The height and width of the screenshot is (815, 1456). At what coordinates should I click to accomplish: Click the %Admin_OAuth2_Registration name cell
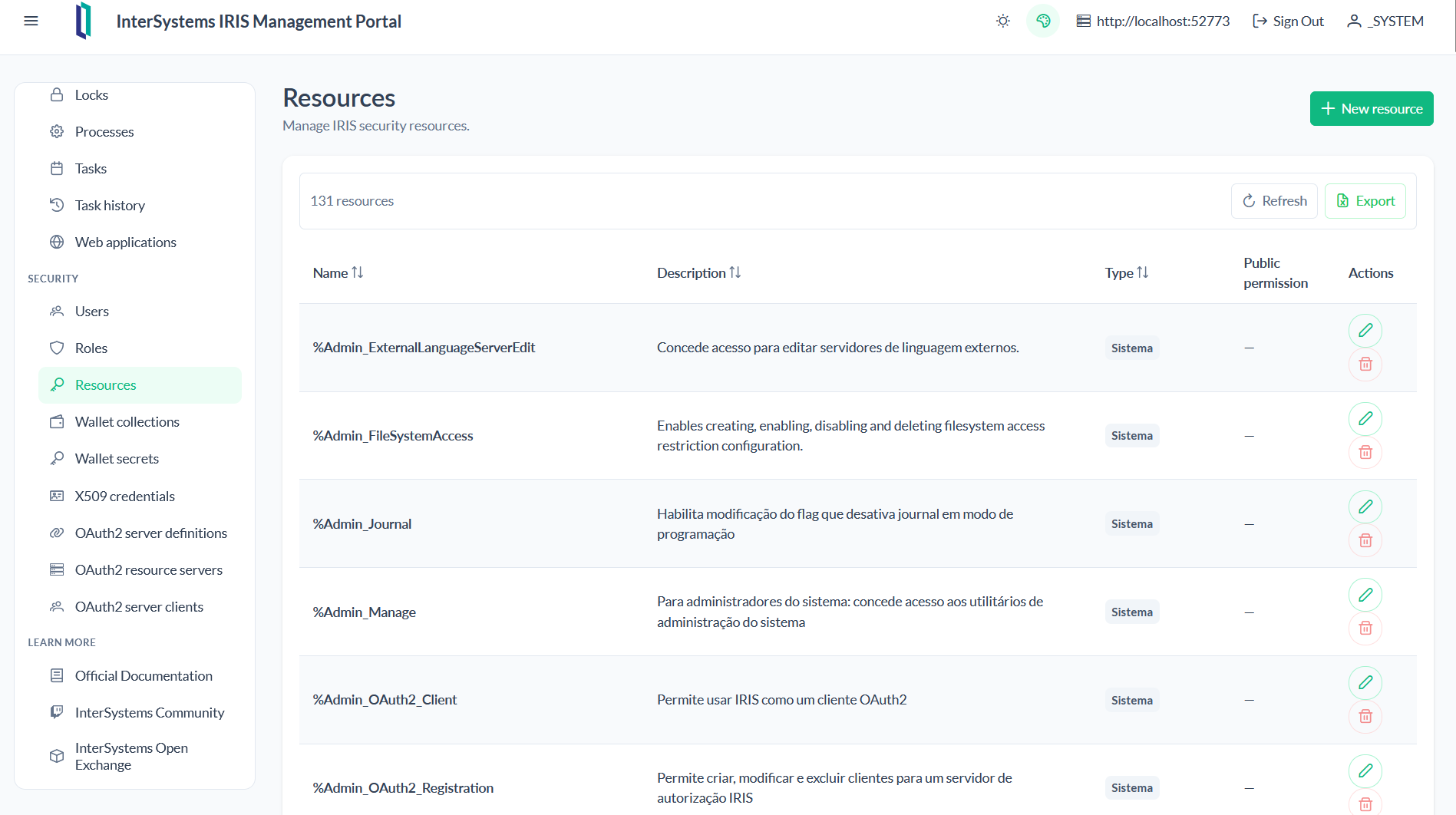point(403,788)
